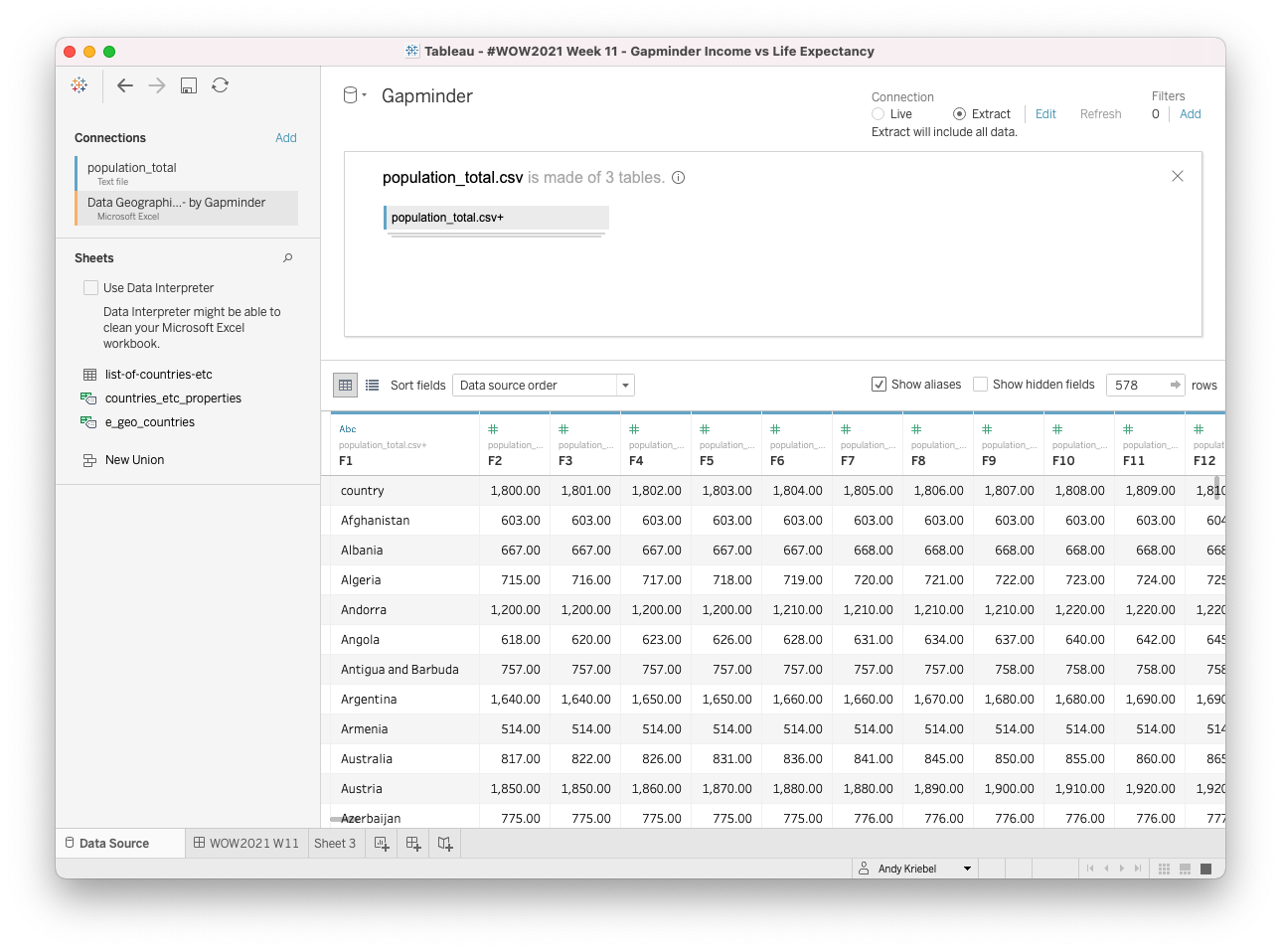The image size is (1281, 952).
Task: Save the workbook with the floppy disk icon
Action: click(189, 85)
